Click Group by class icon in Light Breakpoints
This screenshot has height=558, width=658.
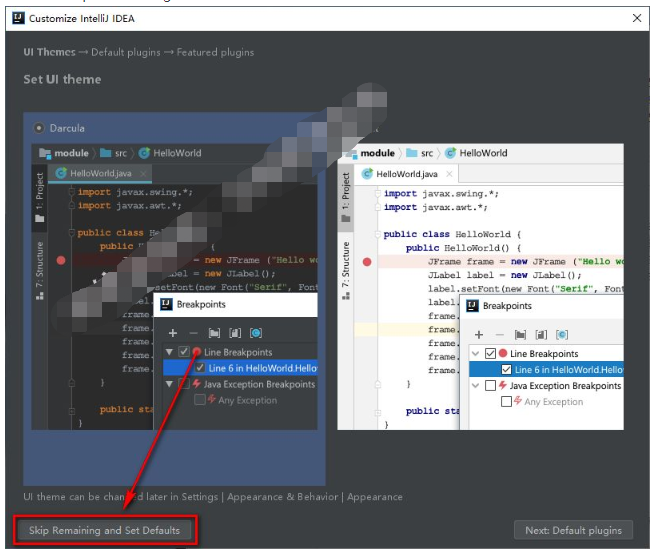pos(562,335)
